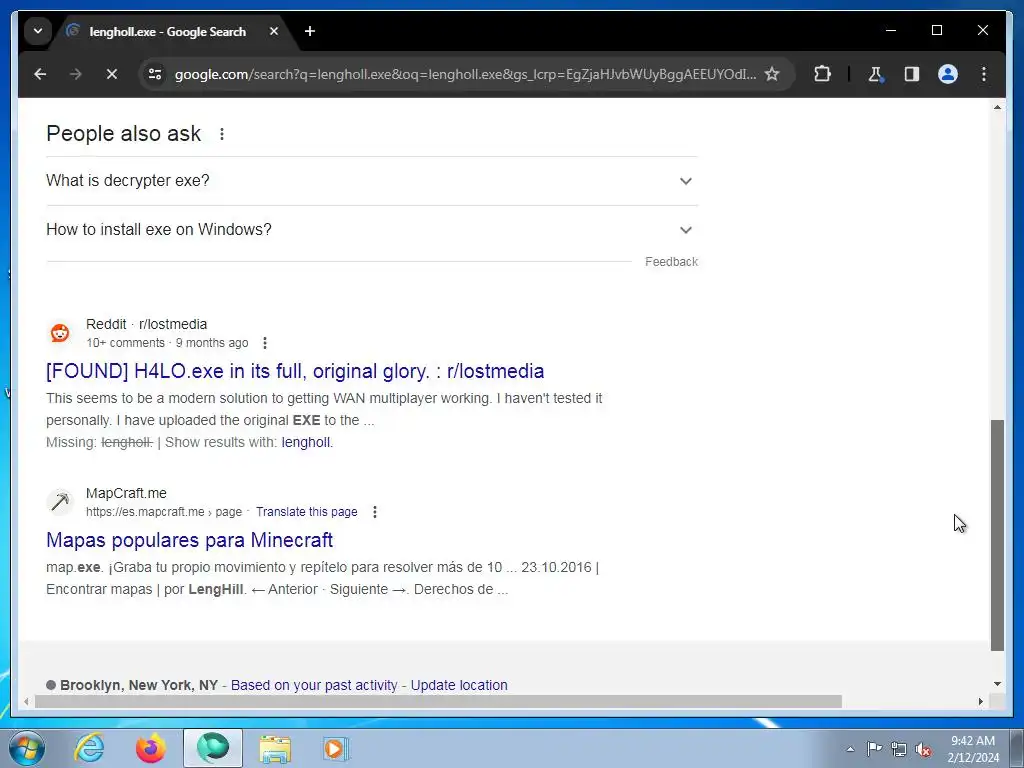Open the Chrome Labs flask icon

click(875, 74)
